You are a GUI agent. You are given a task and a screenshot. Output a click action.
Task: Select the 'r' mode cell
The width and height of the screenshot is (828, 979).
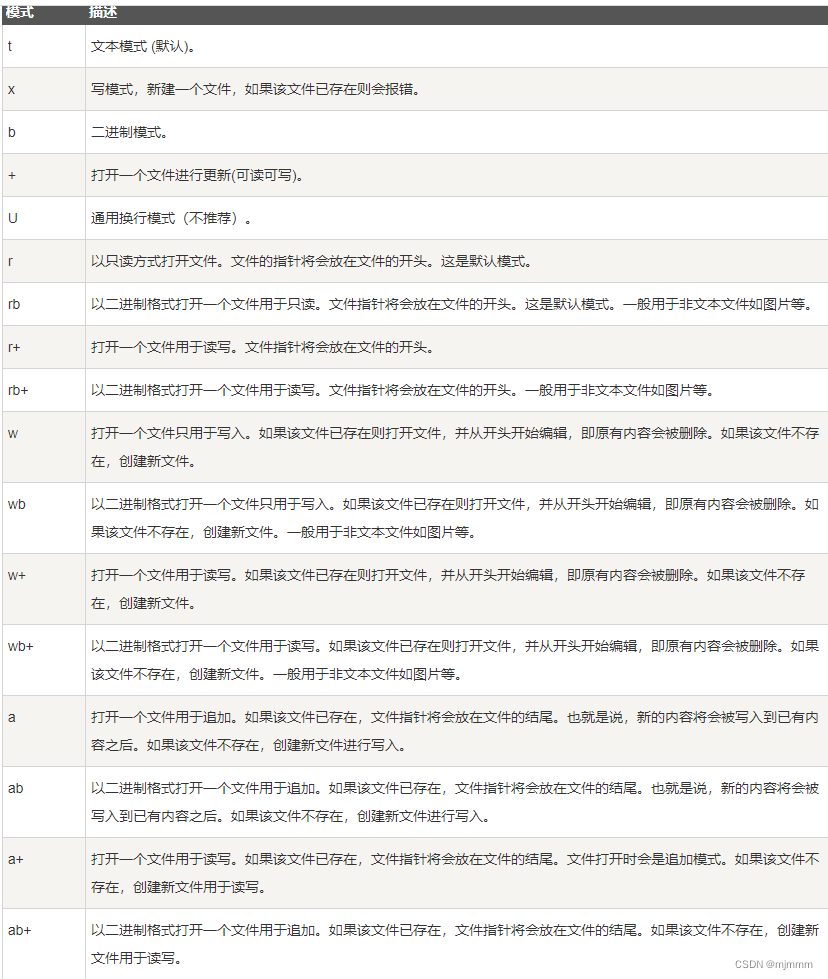click(x=44, y=261)
